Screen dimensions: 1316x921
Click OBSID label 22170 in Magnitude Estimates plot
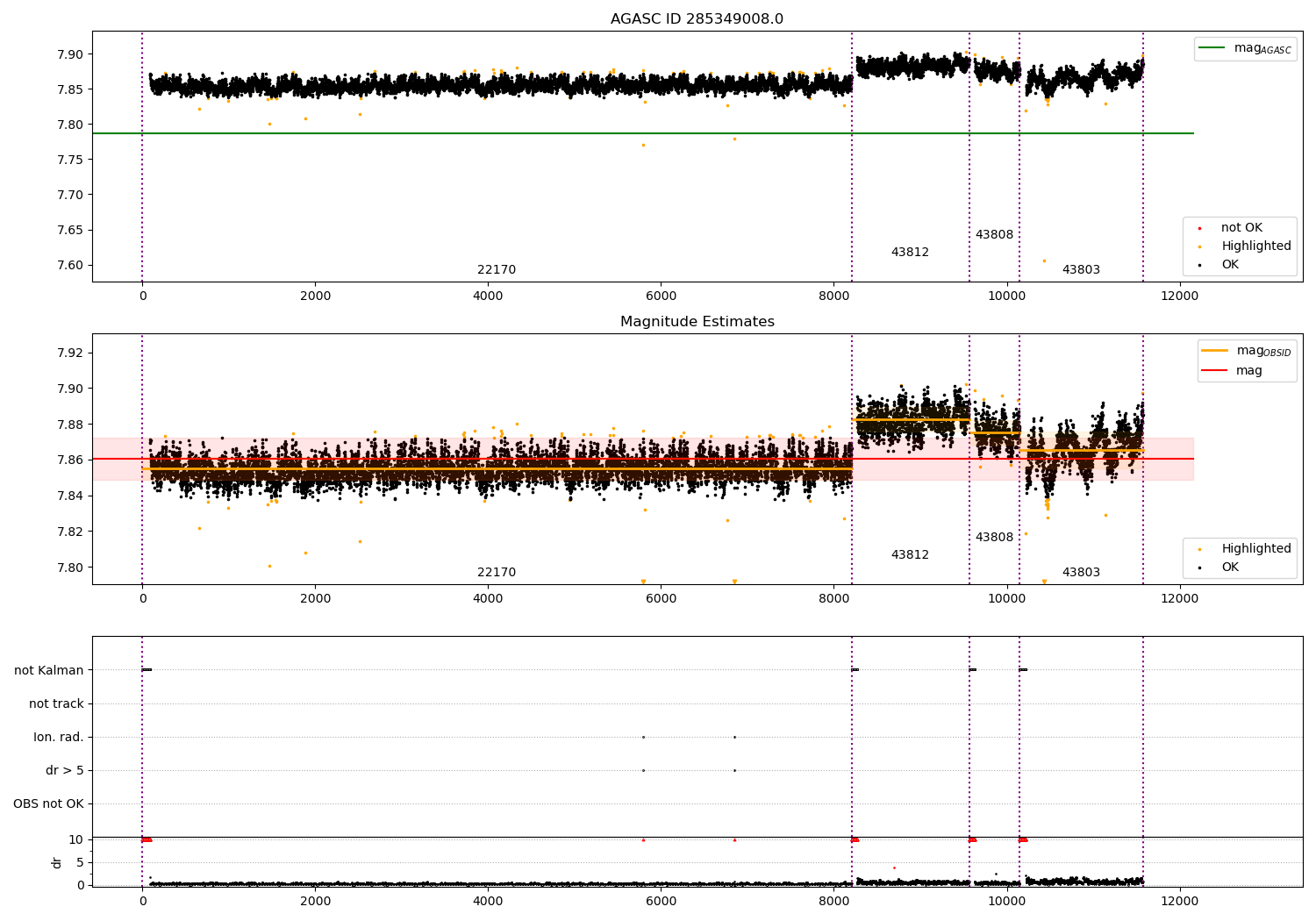coord(497,573)
